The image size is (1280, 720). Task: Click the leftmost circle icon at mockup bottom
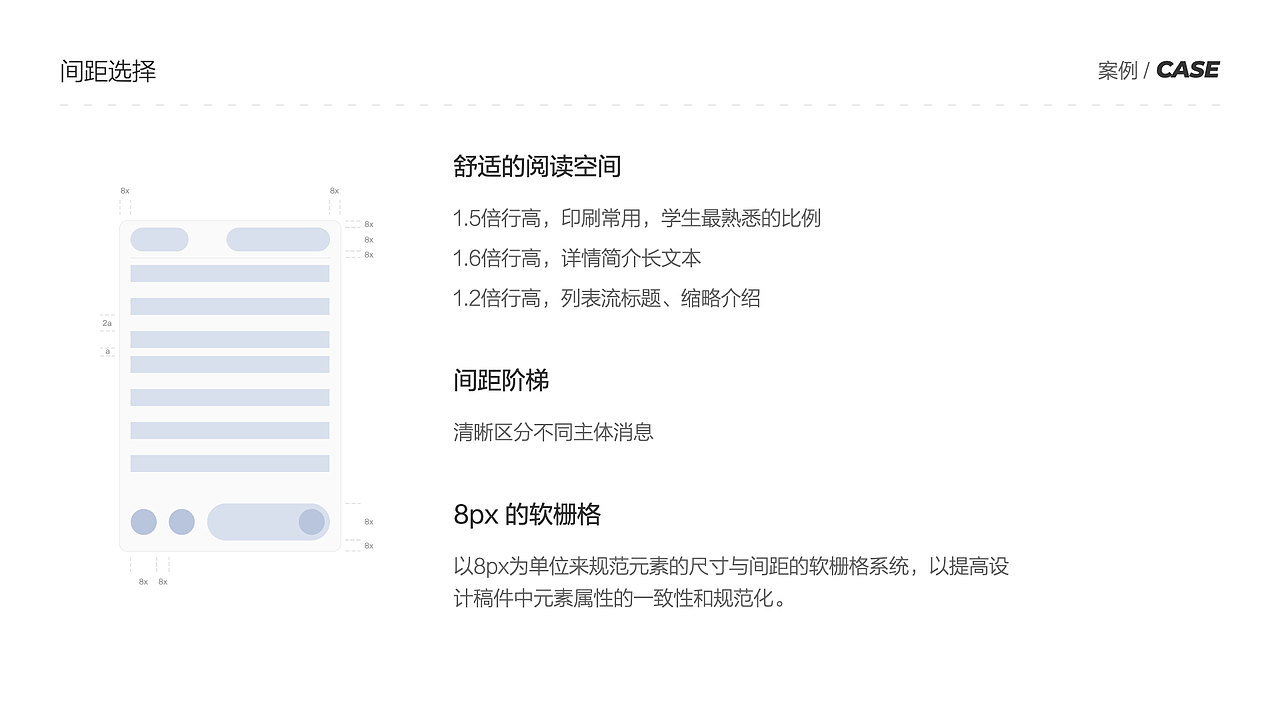click(x=143, y=521)
